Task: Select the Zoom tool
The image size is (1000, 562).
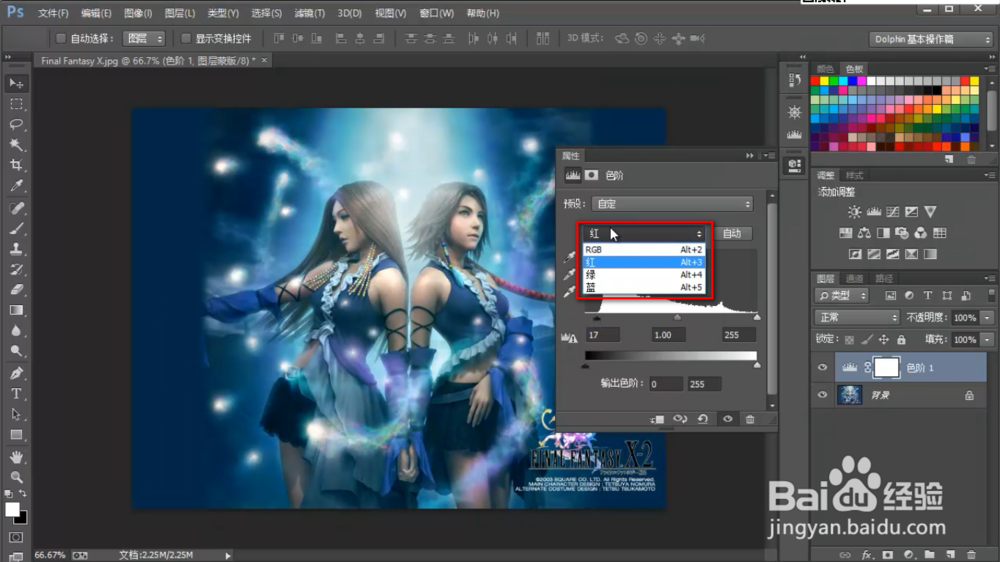Action: coord(16,477)
